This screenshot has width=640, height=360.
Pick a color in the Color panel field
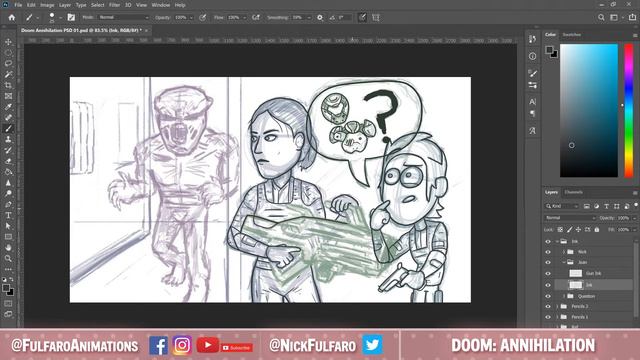pos(589,111)
